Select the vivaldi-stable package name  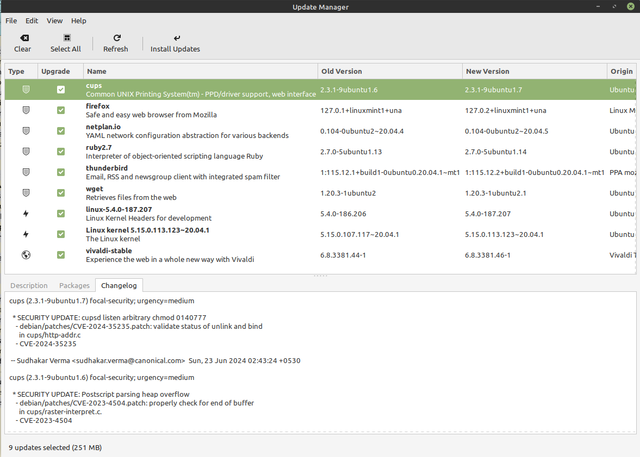tap(109, 251)
